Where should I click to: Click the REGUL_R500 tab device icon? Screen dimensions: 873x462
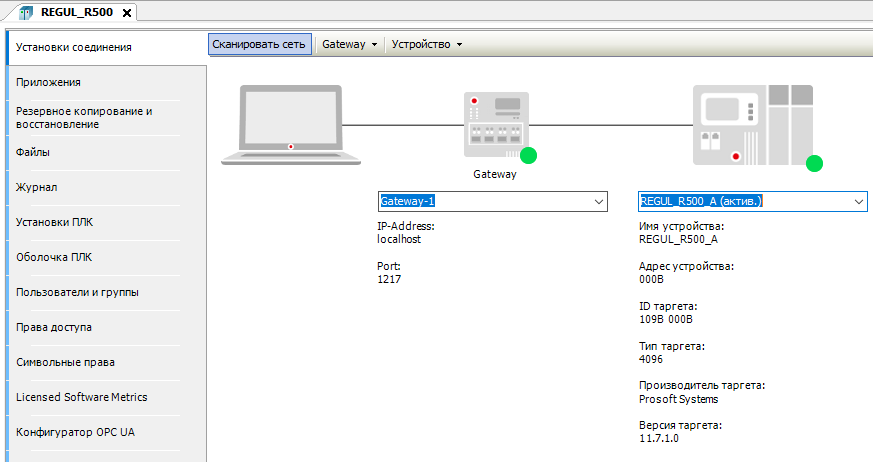[26, 12]
